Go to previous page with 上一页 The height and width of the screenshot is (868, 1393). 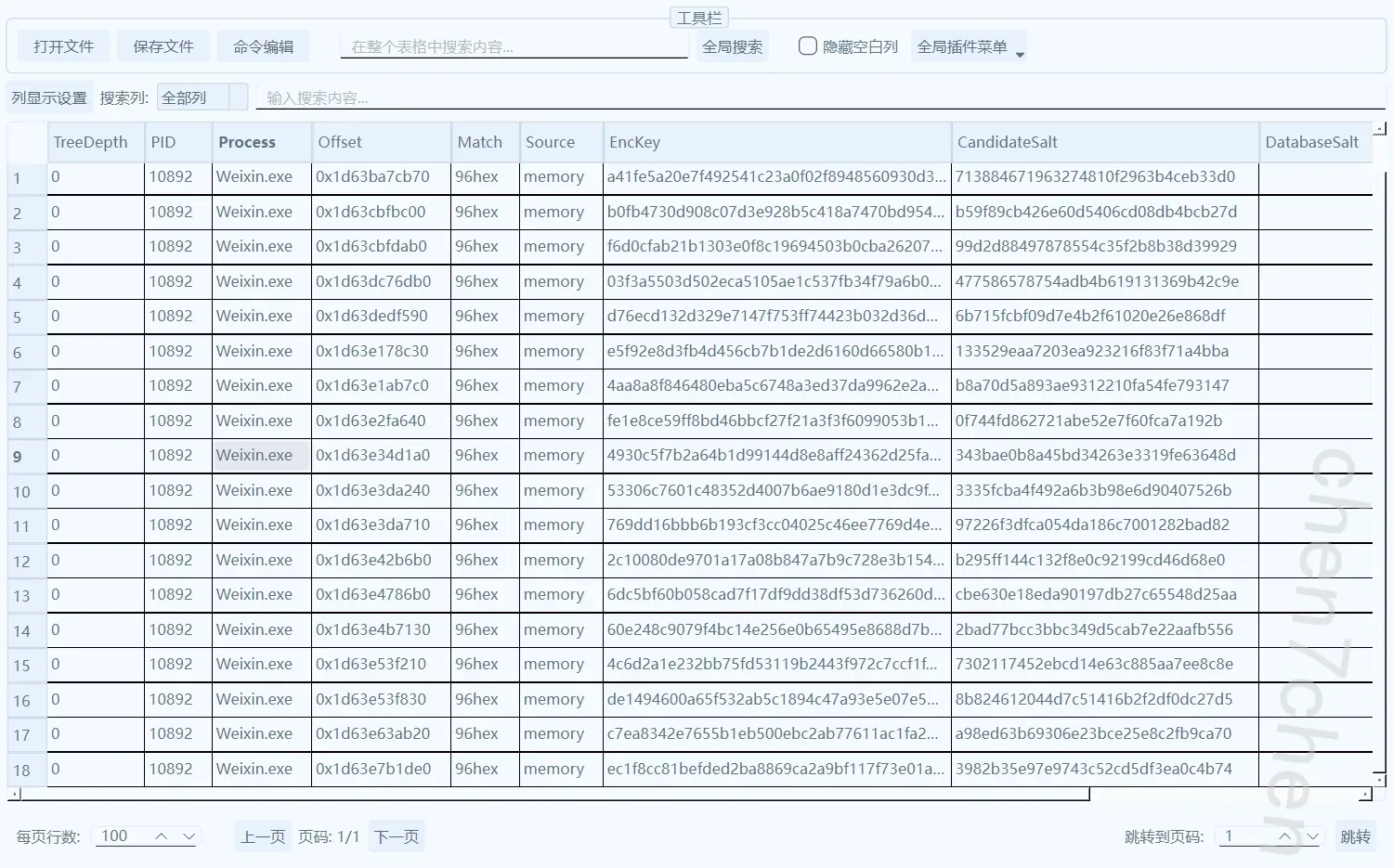pyautogui.click(x=263, y=836)
